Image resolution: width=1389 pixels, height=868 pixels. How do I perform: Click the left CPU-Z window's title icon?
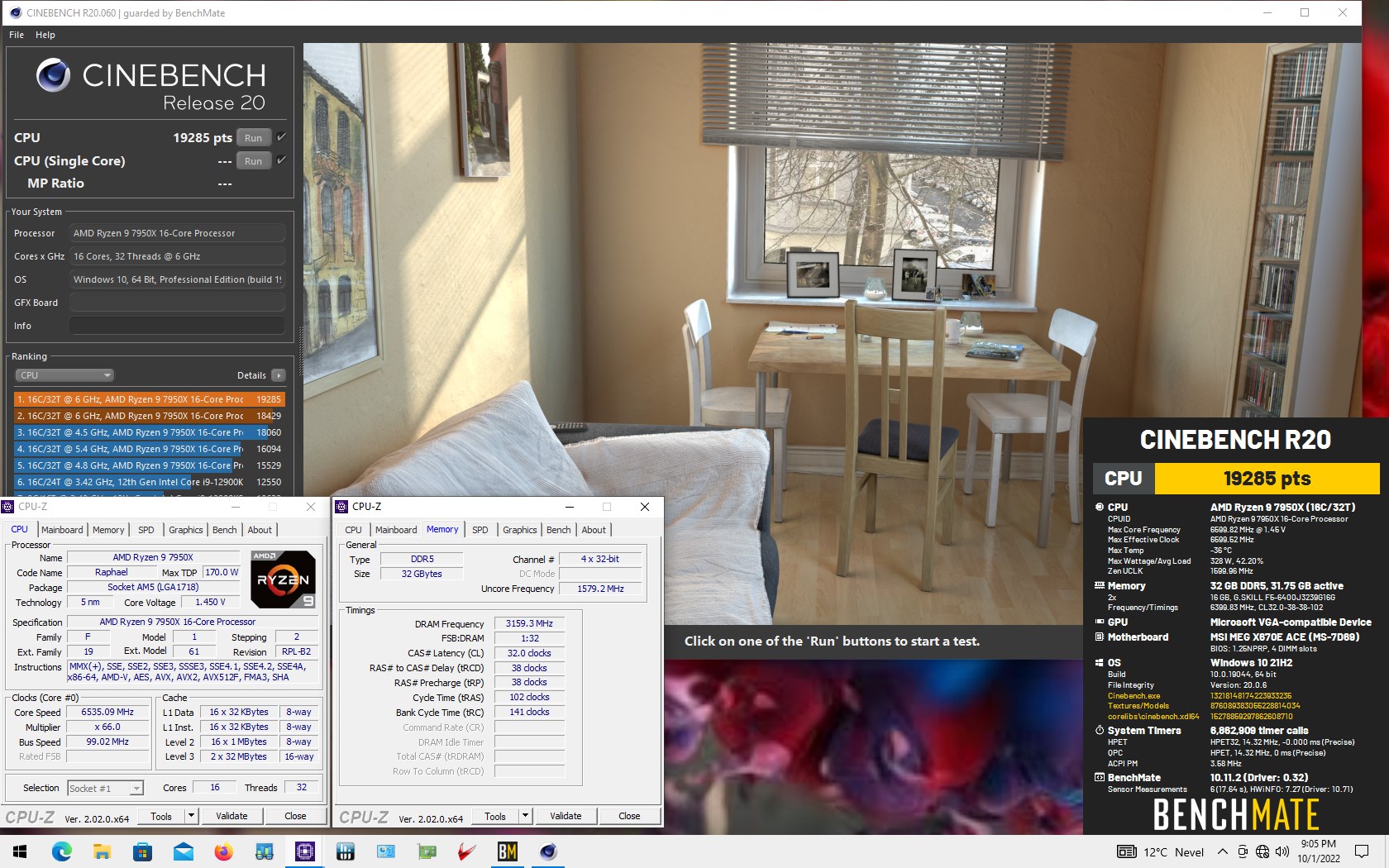coord(8,507)
